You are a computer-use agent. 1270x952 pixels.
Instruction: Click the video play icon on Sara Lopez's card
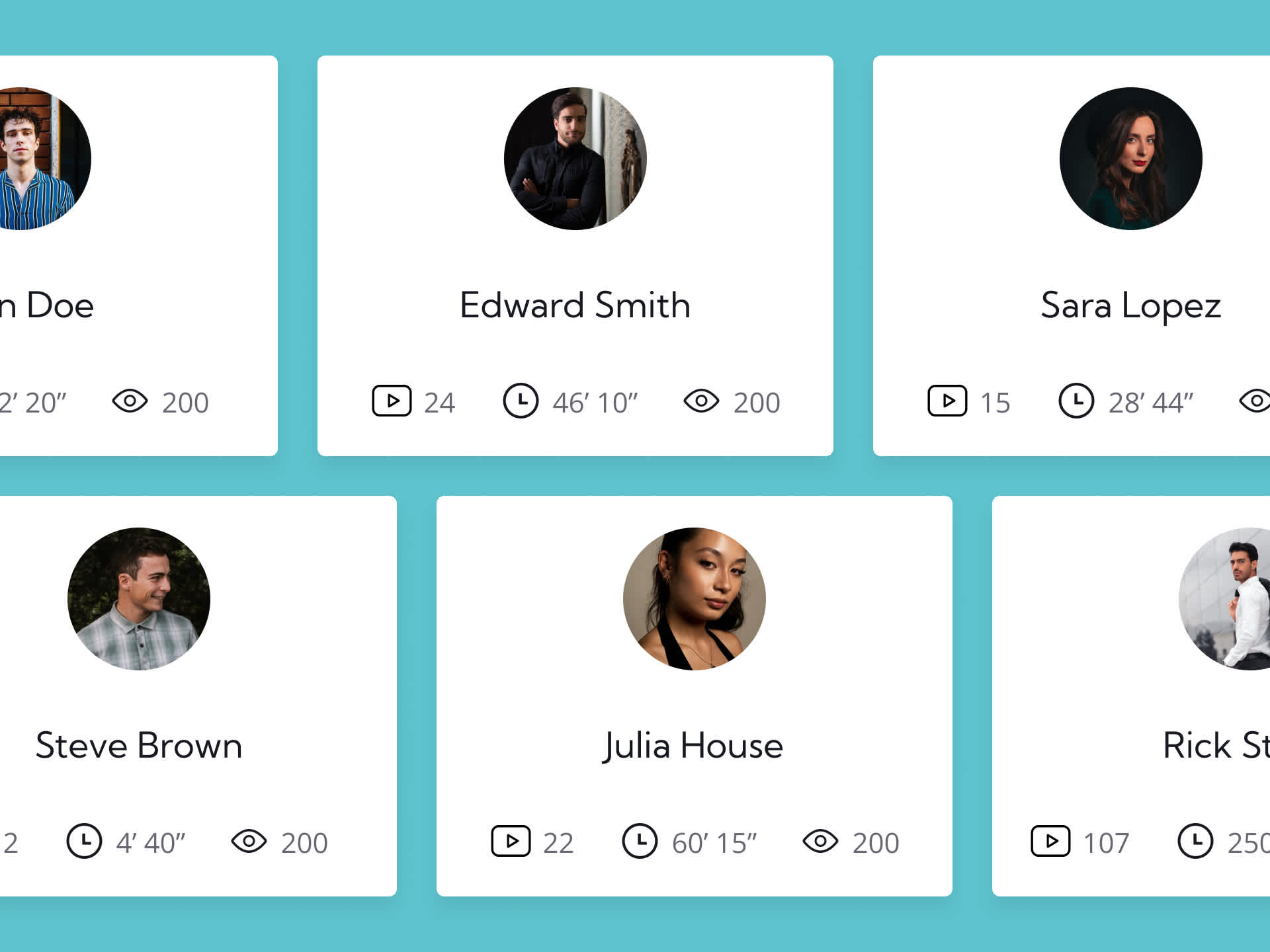[x=947, y=401]
